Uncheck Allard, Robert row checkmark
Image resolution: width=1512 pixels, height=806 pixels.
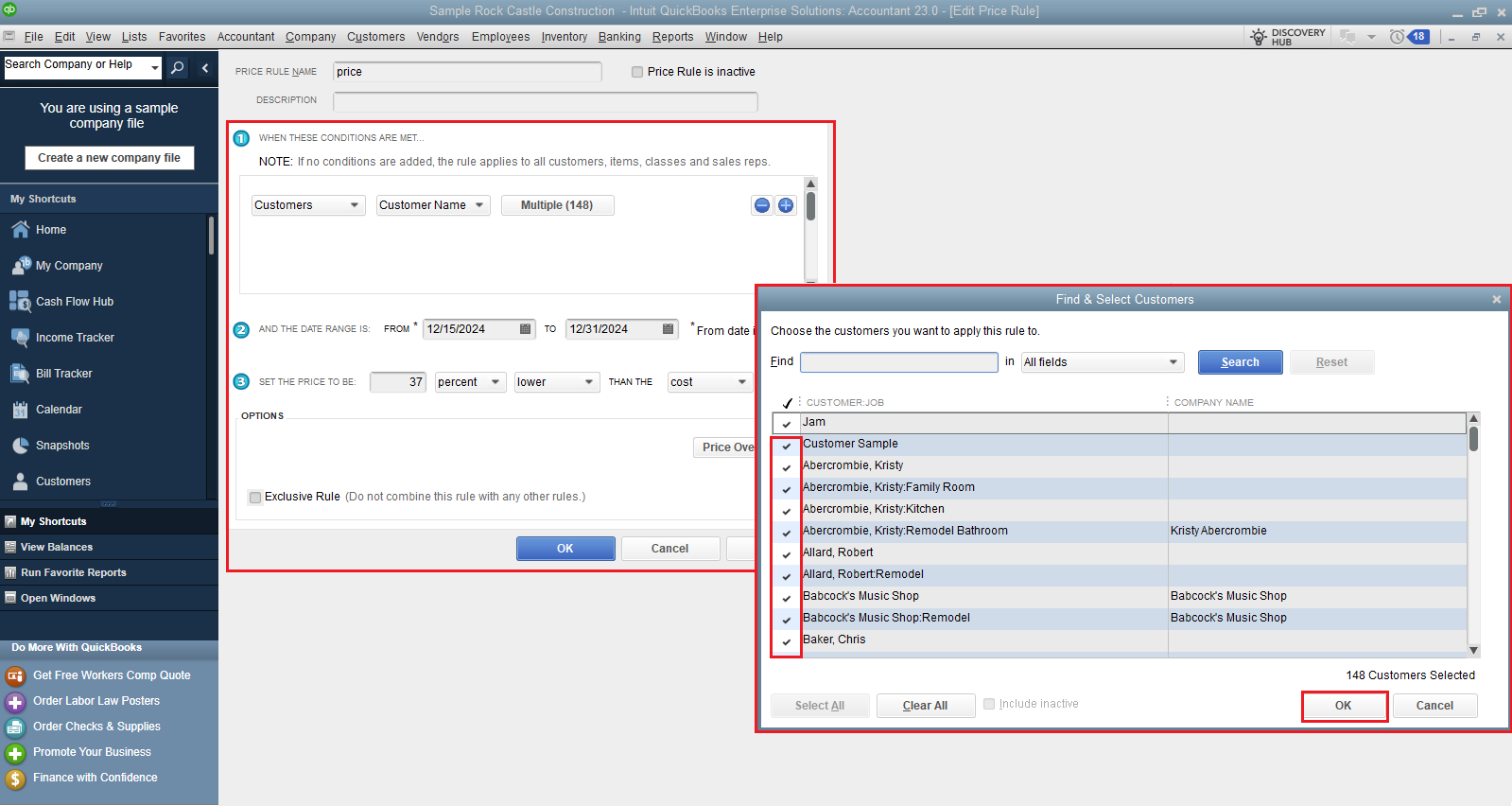[x=787, y=554]
